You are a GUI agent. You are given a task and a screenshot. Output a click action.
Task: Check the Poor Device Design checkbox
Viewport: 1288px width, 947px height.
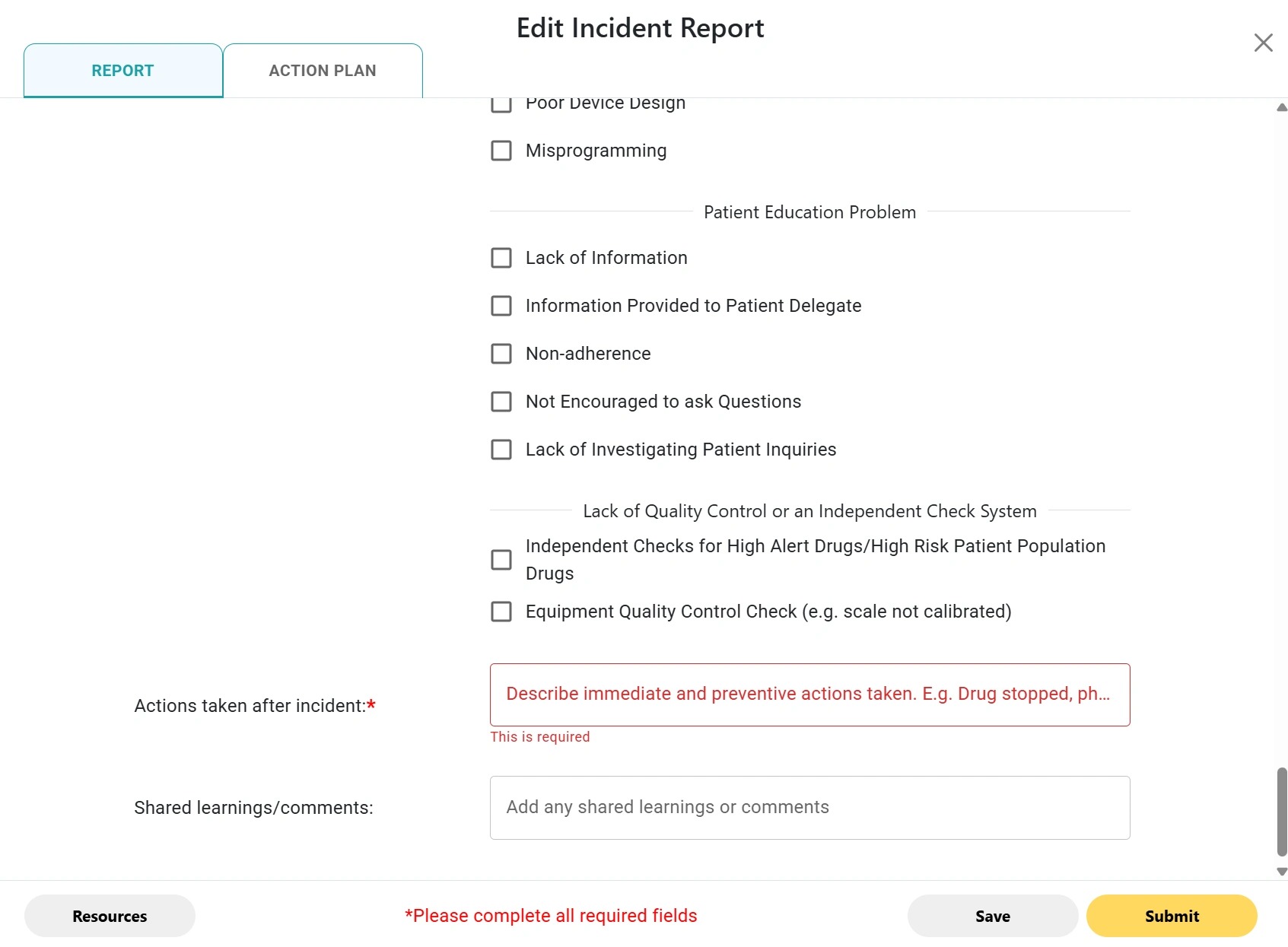pos(501,104)
